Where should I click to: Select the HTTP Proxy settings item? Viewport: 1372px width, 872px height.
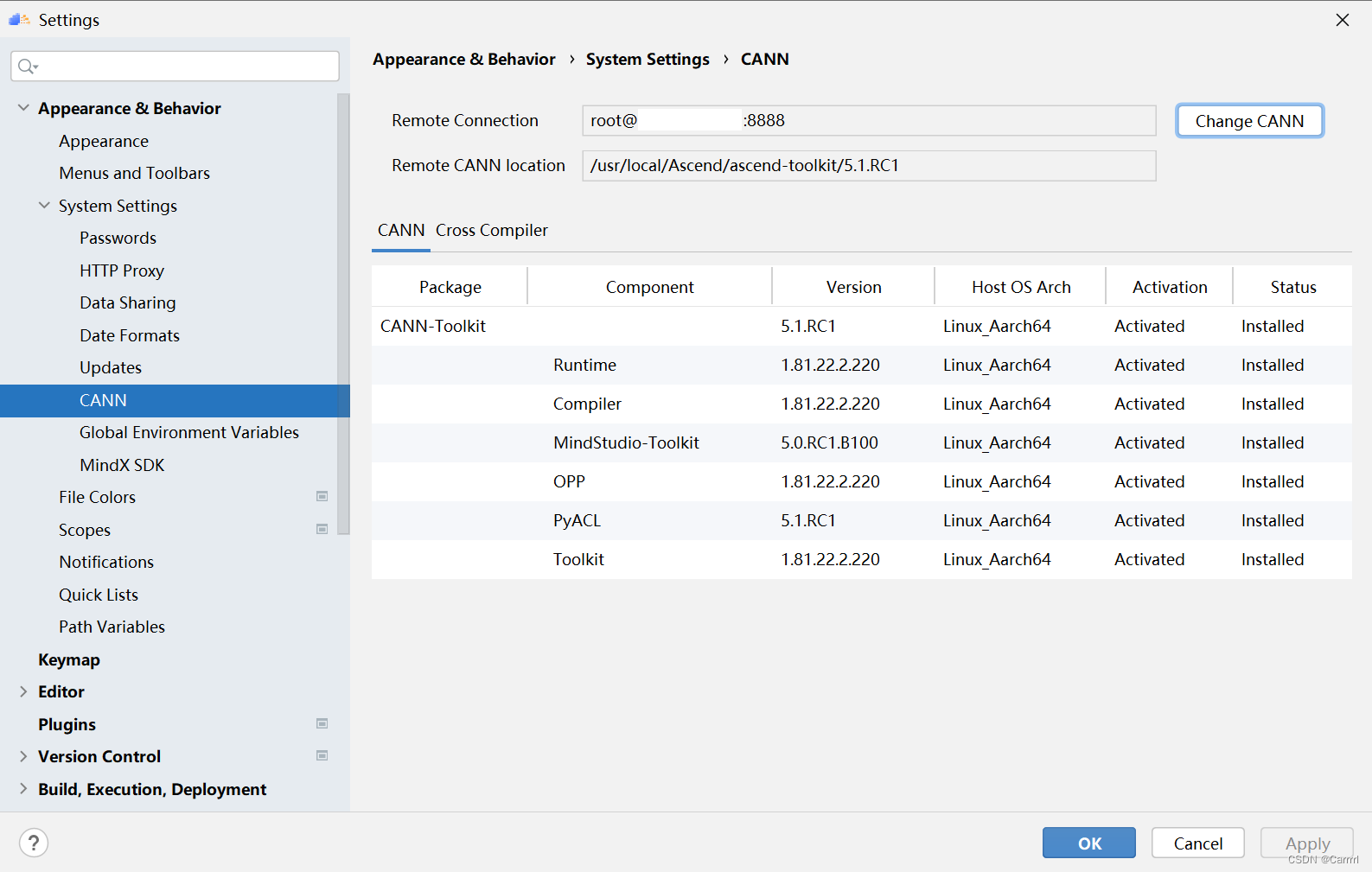pyautogui.click(x=122, y=271)
